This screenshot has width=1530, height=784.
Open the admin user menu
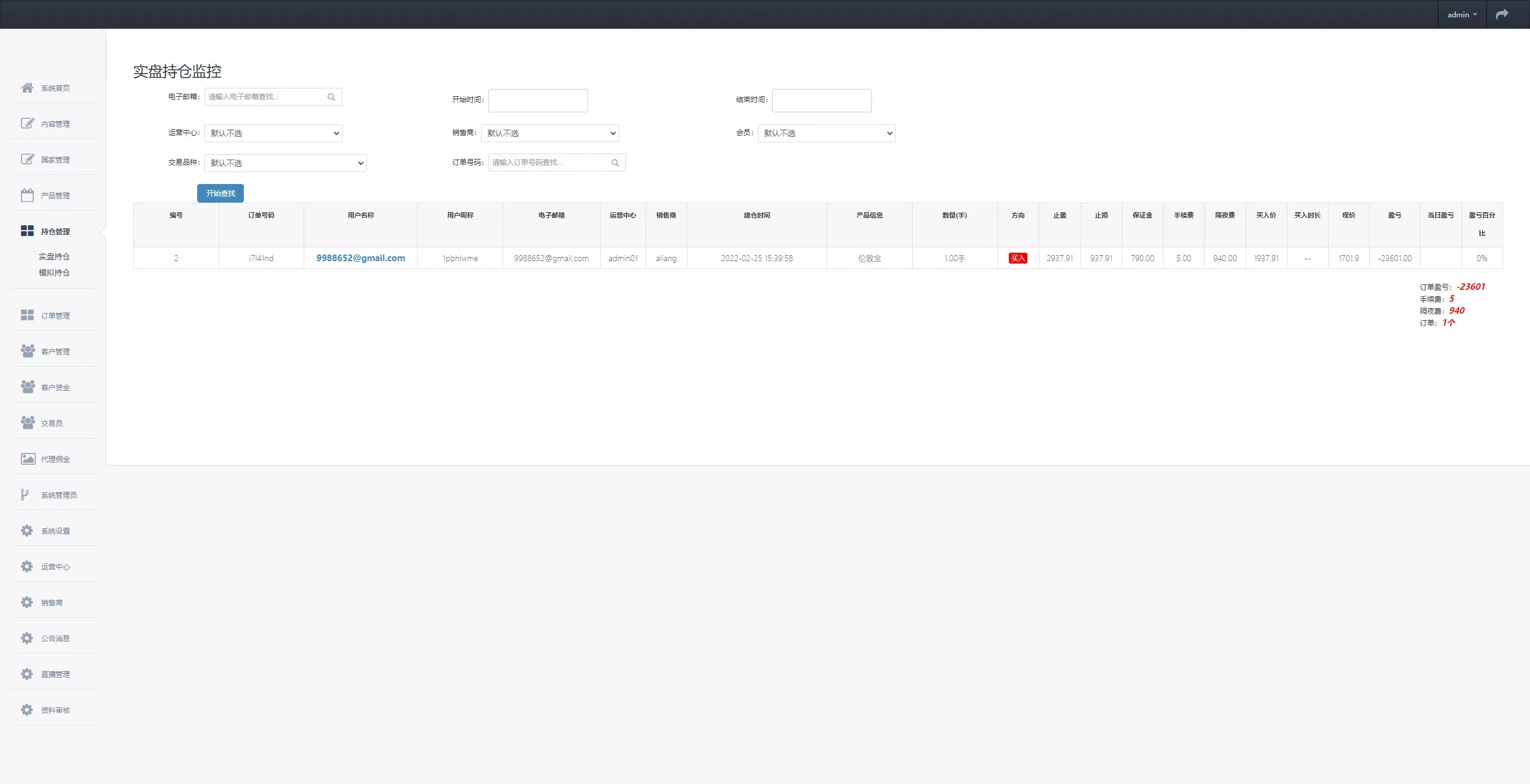pyautogui.click(x=1461, y=14)
